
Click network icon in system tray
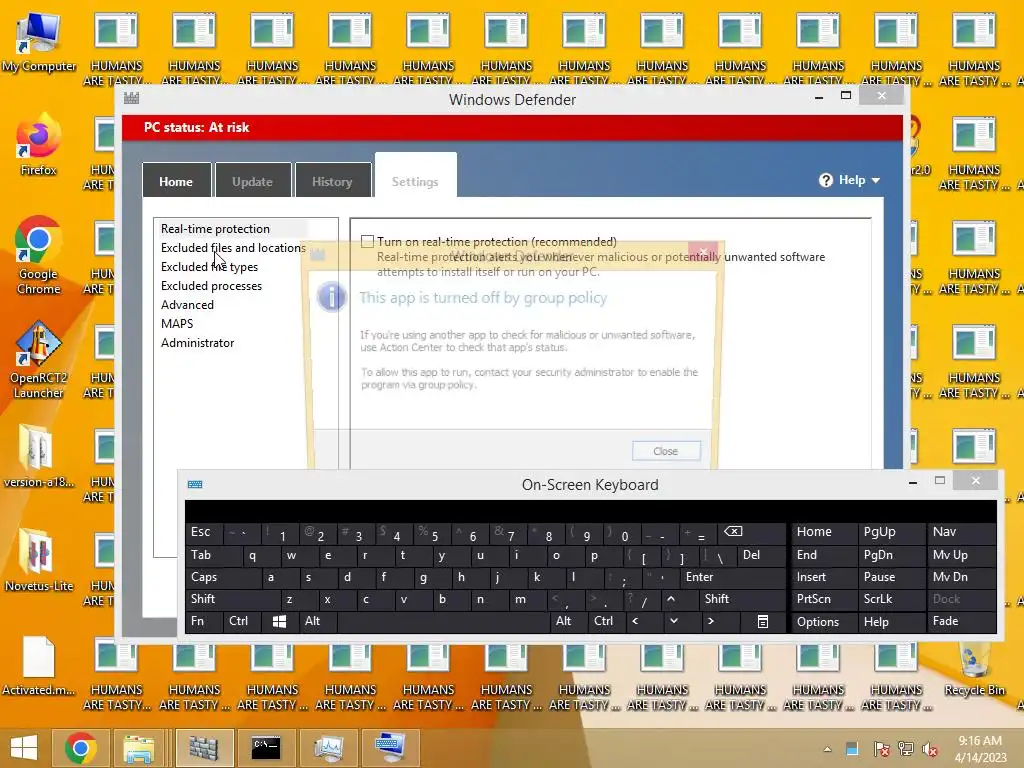tap(906, 749)
